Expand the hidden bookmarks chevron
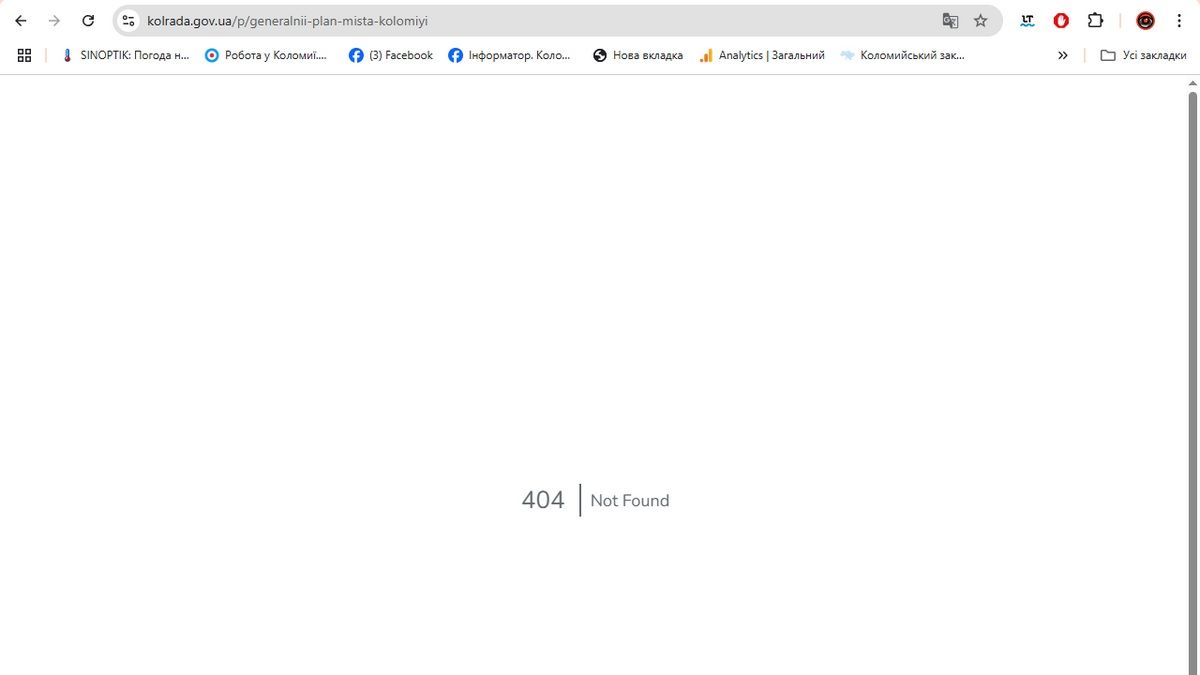 point(1062,56)
